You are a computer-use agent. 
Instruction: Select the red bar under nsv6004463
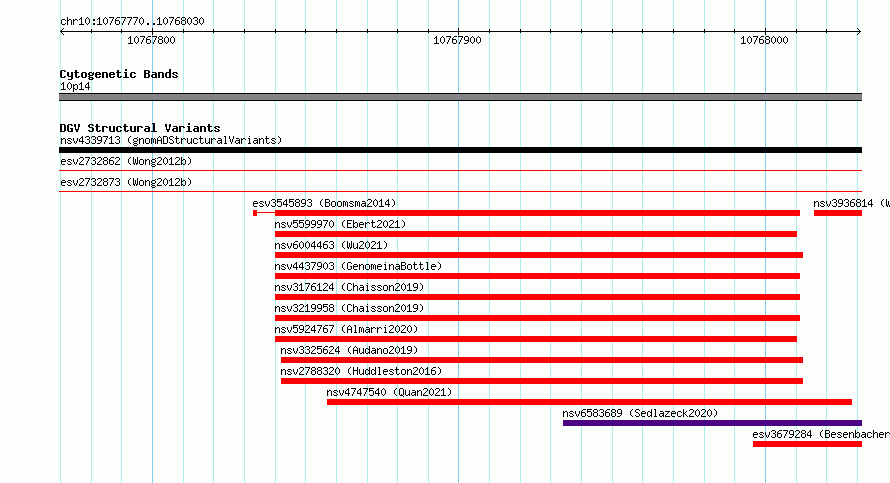539,255
